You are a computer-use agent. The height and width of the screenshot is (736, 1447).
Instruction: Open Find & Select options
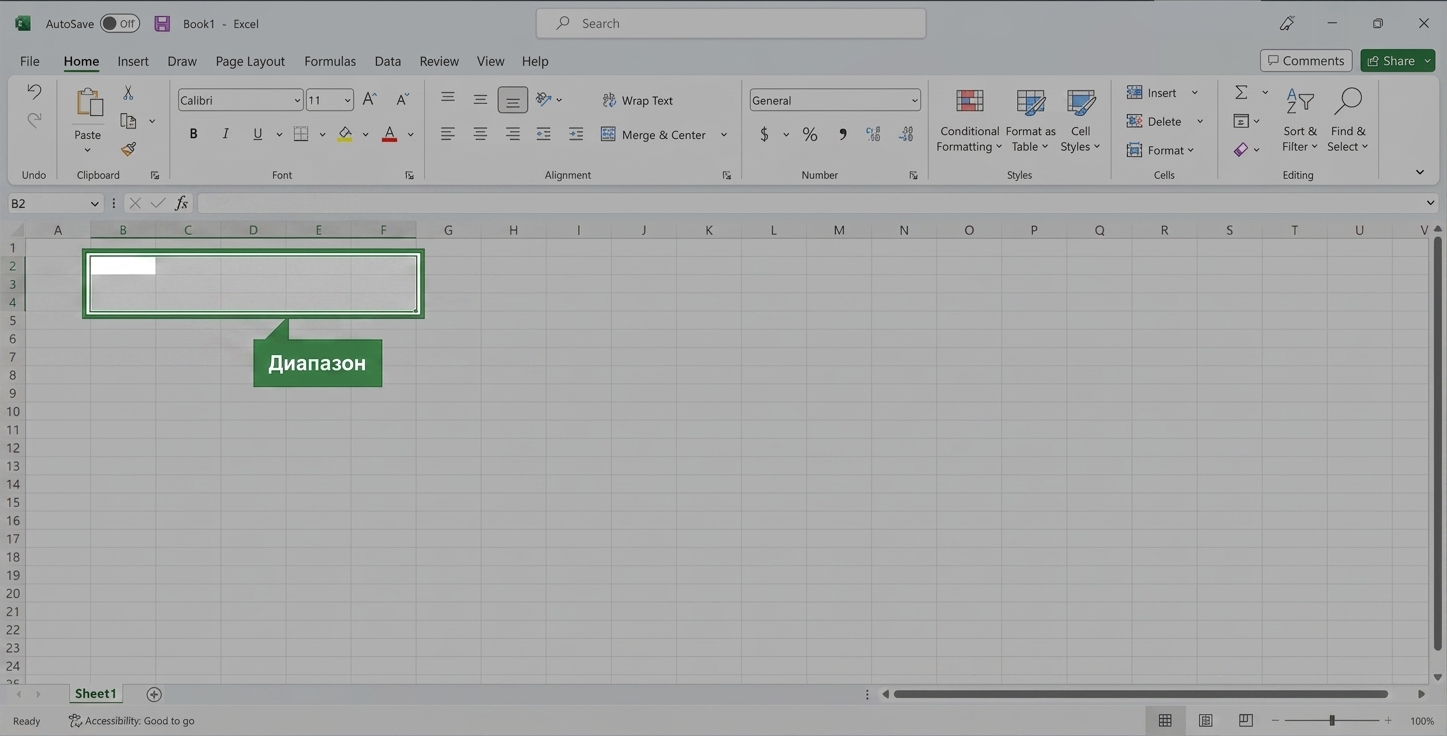tap(1348, 121)
